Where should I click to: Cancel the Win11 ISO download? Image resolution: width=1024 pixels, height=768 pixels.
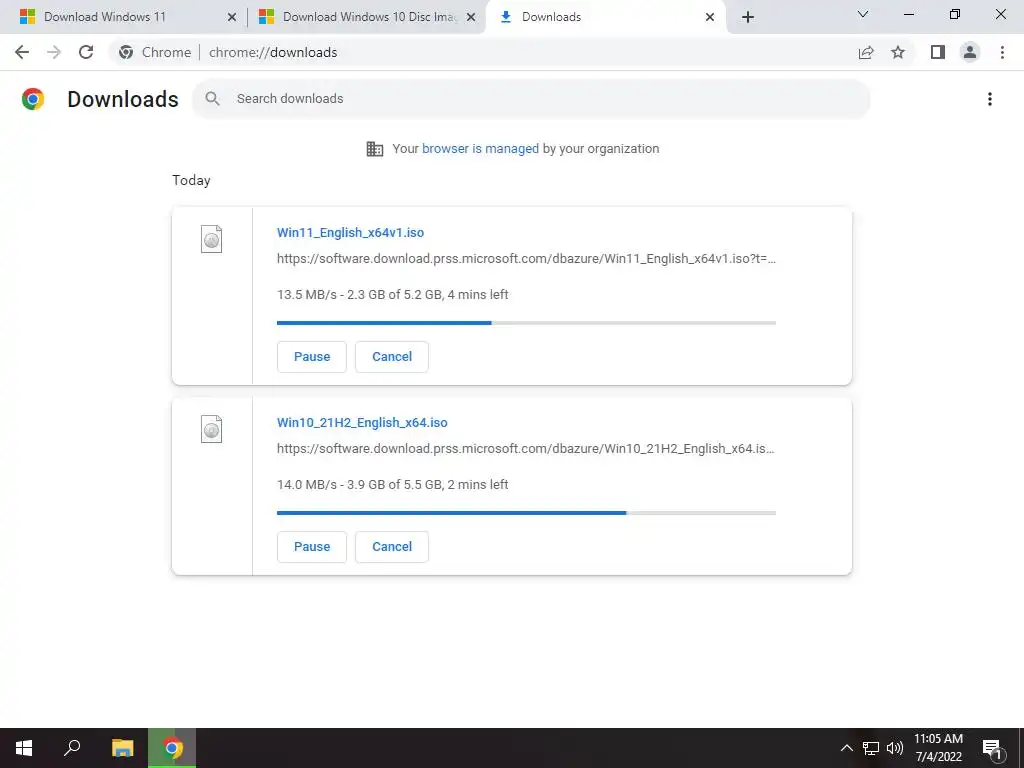(x=392, y=357)
